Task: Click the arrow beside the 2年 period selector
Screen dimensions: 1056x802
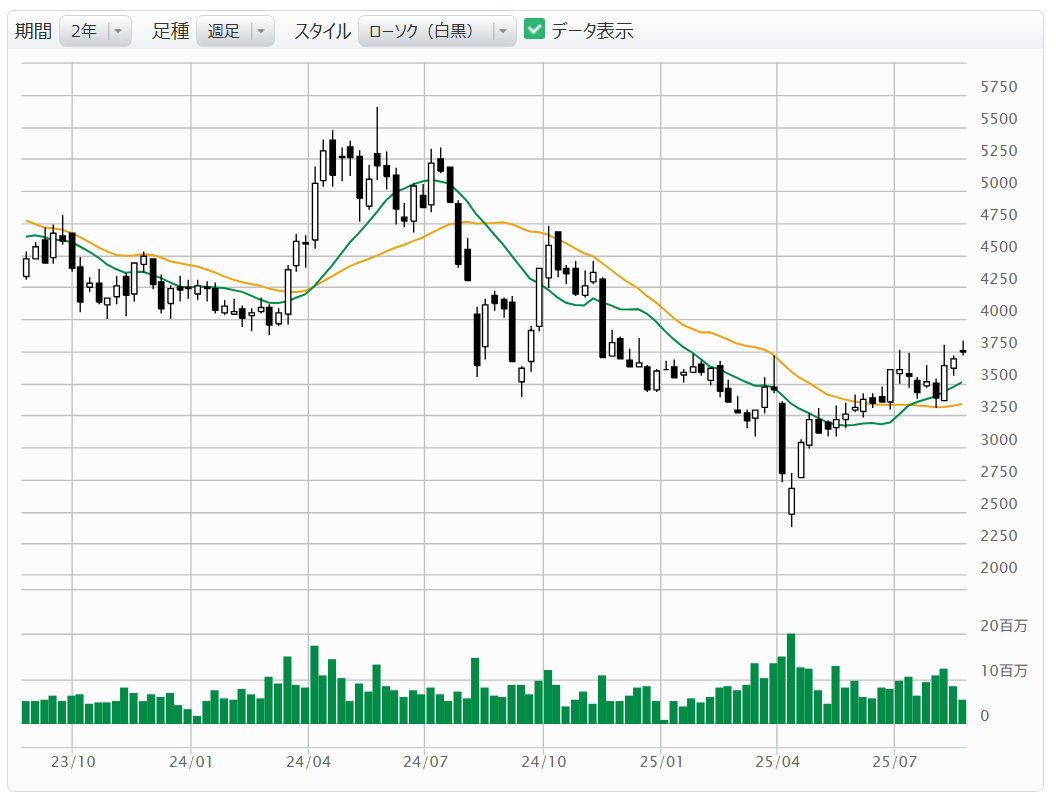Action: 119,31
